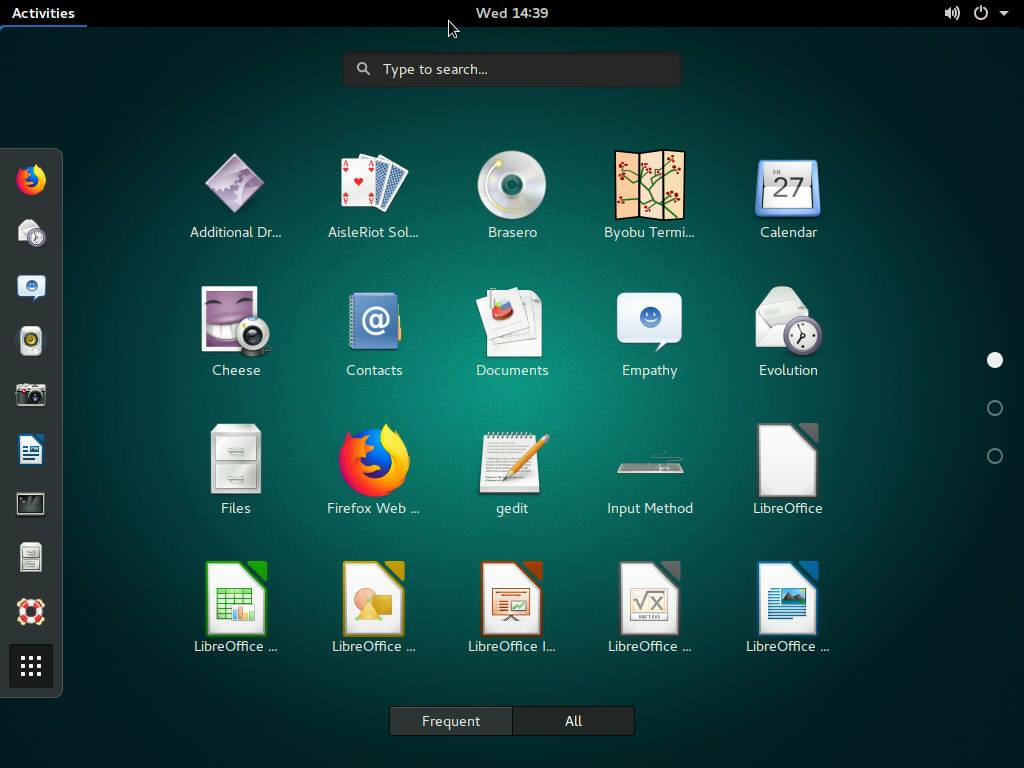Launch LibreOffice Writer from the dock
The width and height of the screenshot is (1024, 768).
tap(31, 449)
